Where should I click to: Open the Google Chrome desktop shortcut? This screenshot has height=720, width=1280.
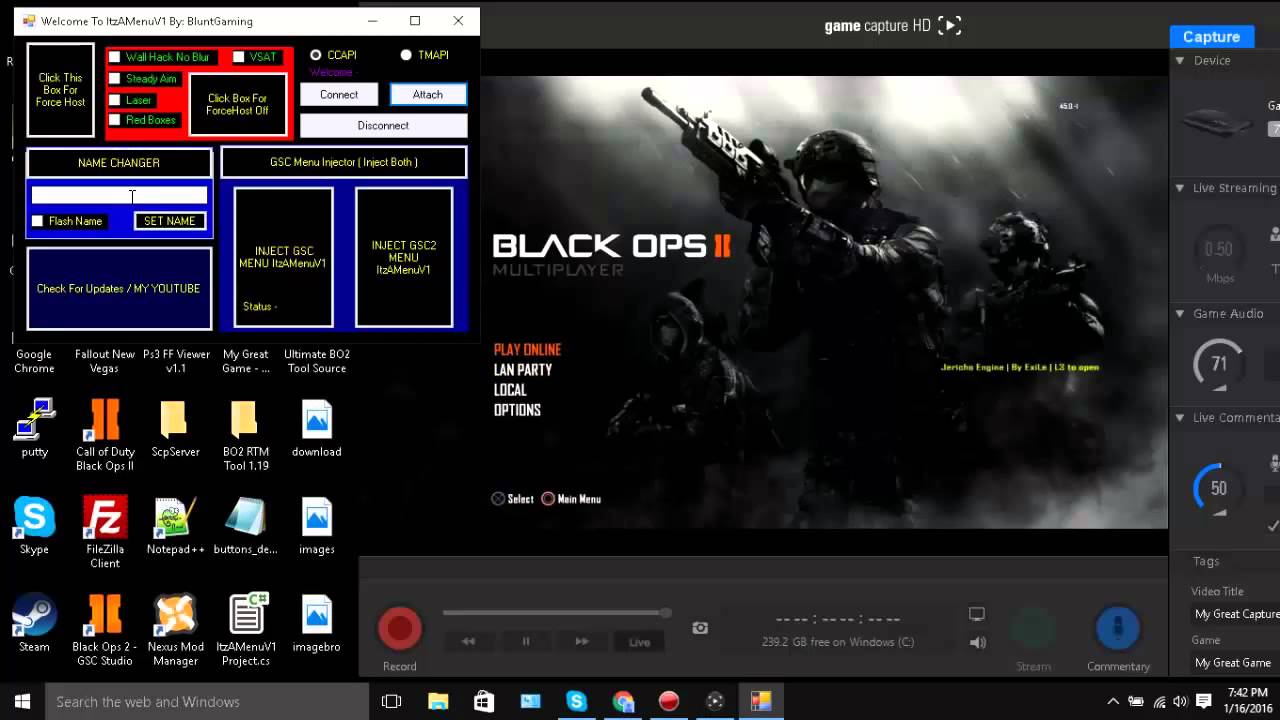coord(34,361)
